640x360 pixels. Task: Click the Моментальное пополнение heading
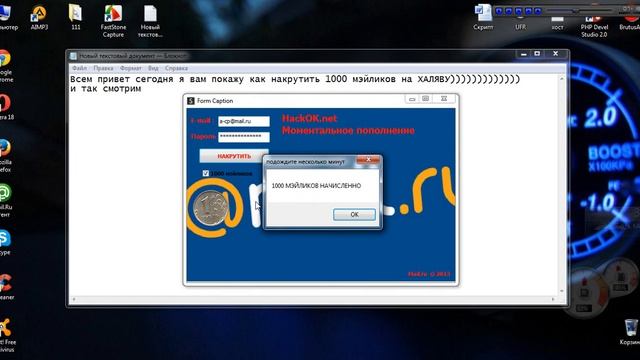[348, 131]
